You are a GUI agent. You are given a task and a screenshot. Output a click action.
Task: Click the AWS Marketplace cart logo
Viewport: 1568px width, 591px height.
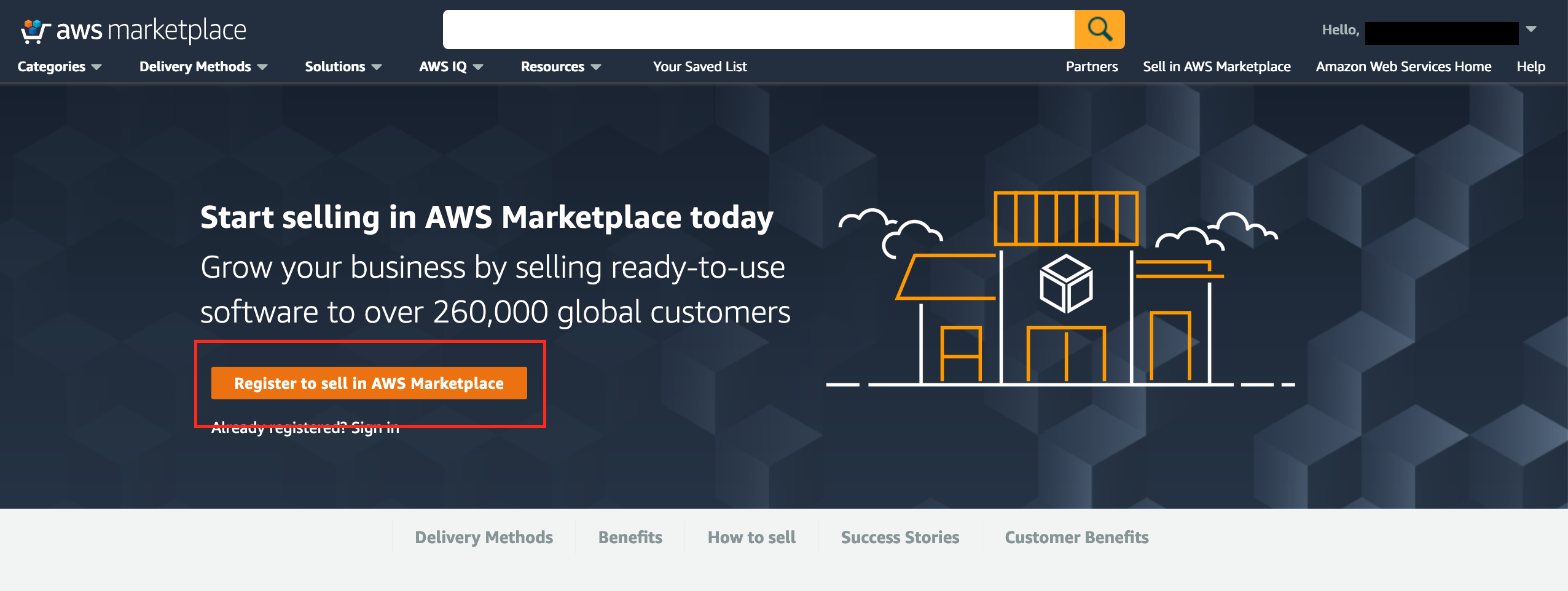[x=34, y=29]
